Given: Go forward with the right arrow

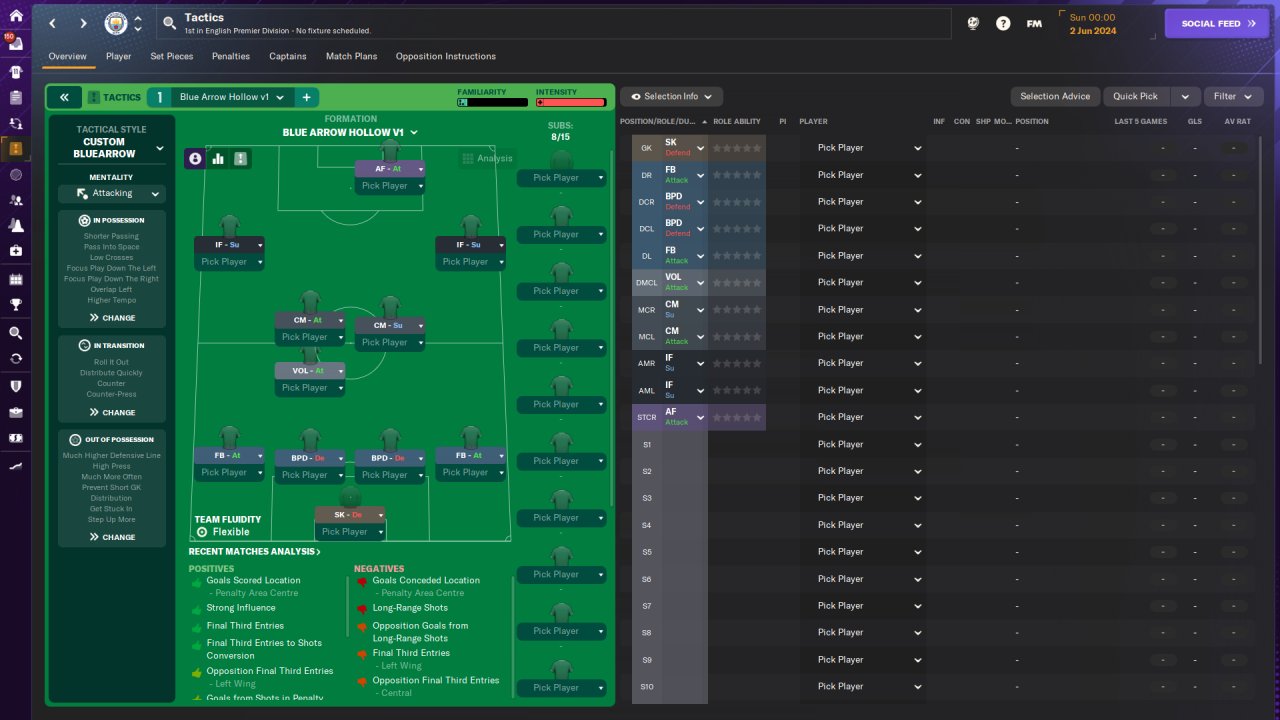Looking at the screenshot, I should [x=83, y=23].
